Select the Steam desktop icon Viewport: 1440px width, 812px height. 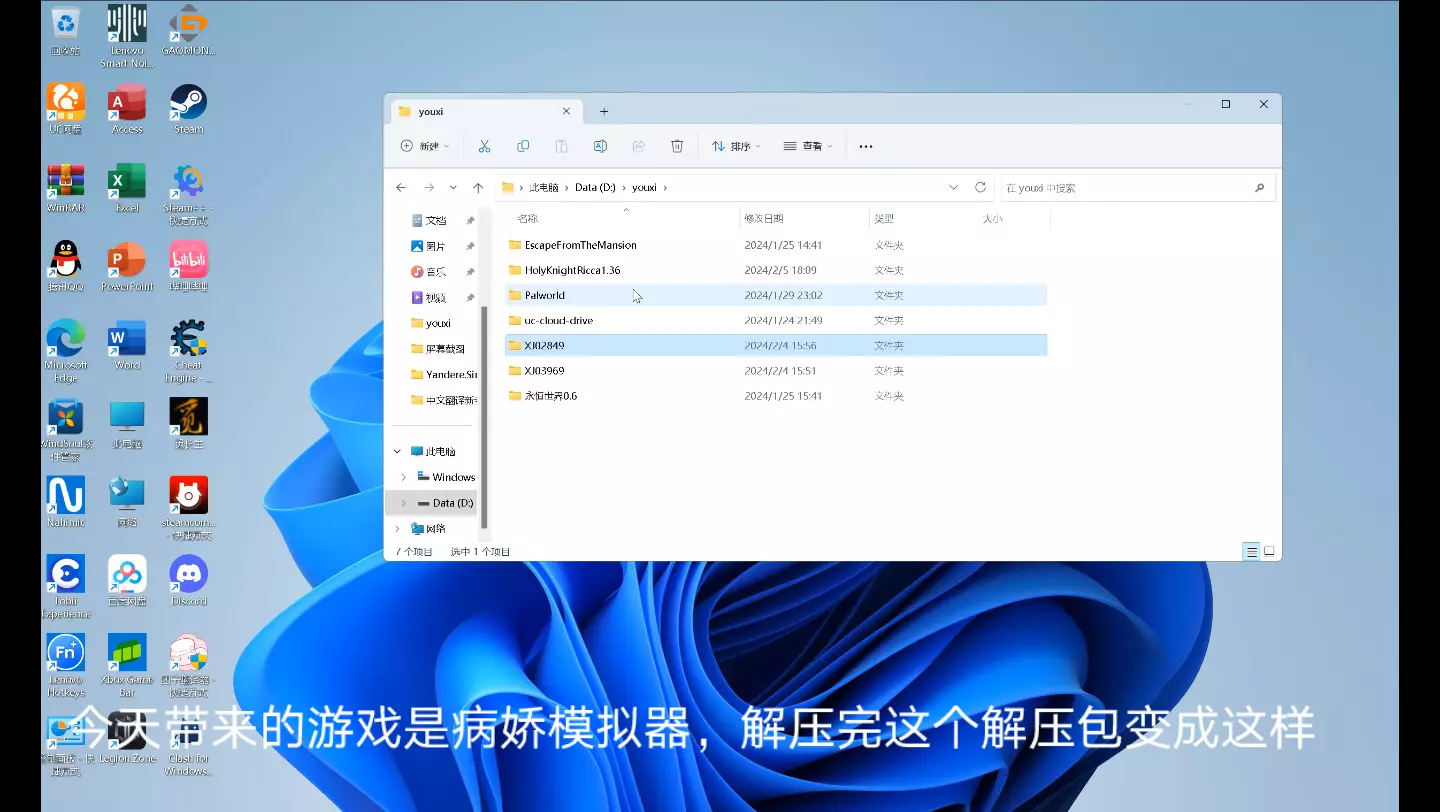(x=188, y=109)
